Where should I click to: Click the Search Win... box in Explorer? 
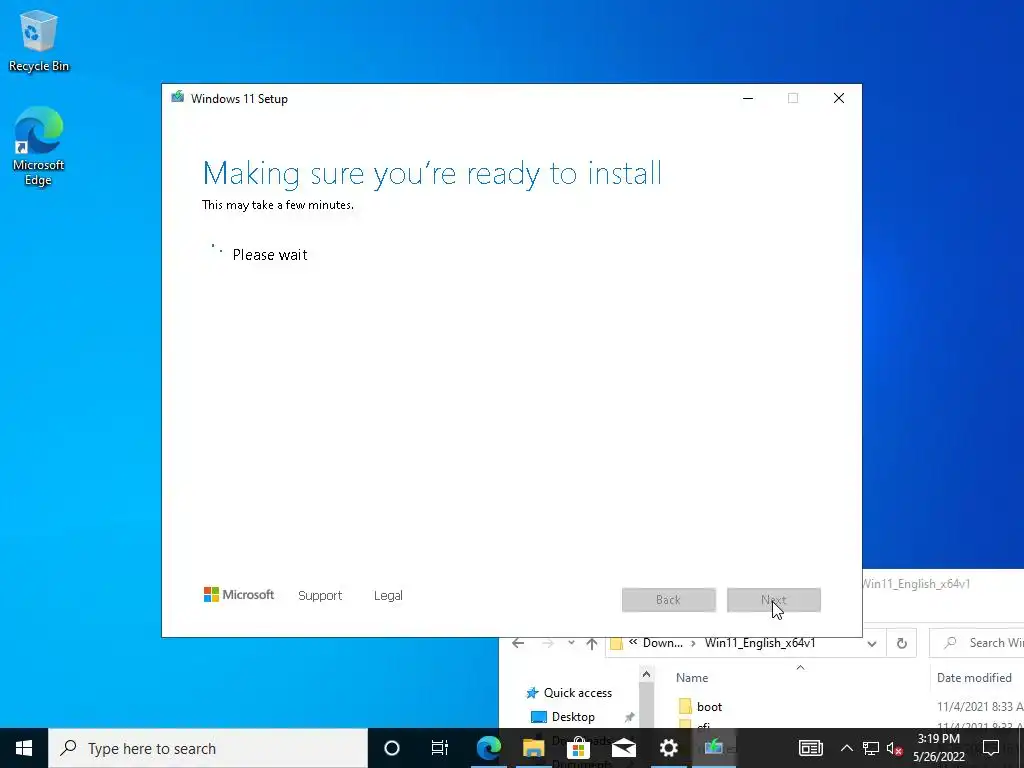pos(976,643)
